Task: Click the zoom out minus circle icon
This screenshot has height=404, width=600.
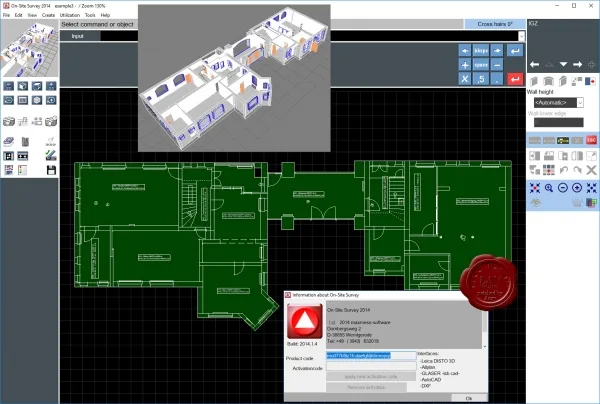Action: (x=562, y=188)
